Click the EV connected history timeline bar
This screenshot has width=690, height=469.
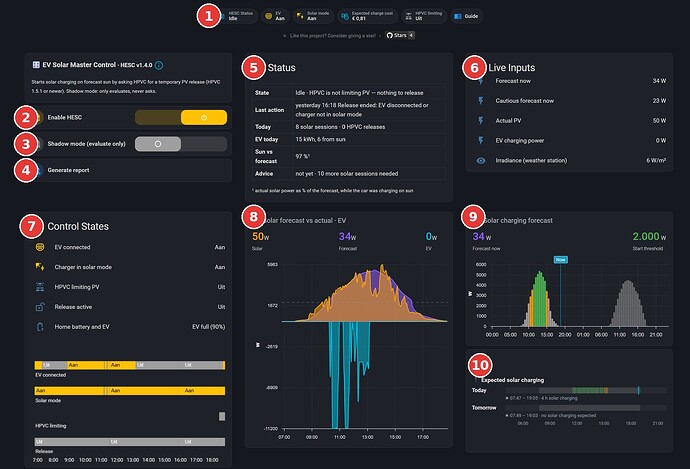tap(130, 365)
